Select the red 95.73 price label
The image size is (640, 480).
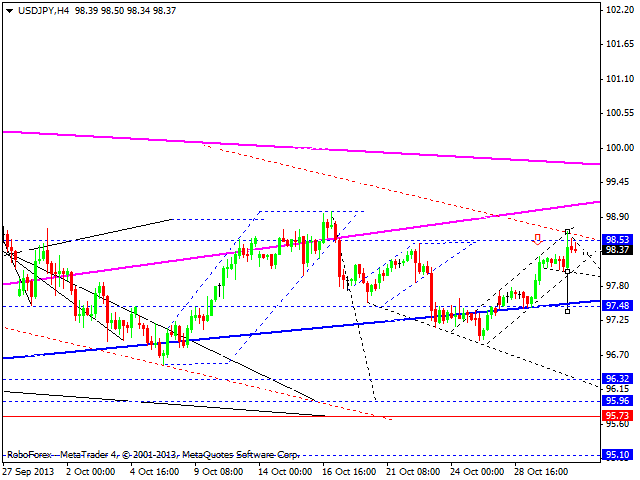[617, 416]
